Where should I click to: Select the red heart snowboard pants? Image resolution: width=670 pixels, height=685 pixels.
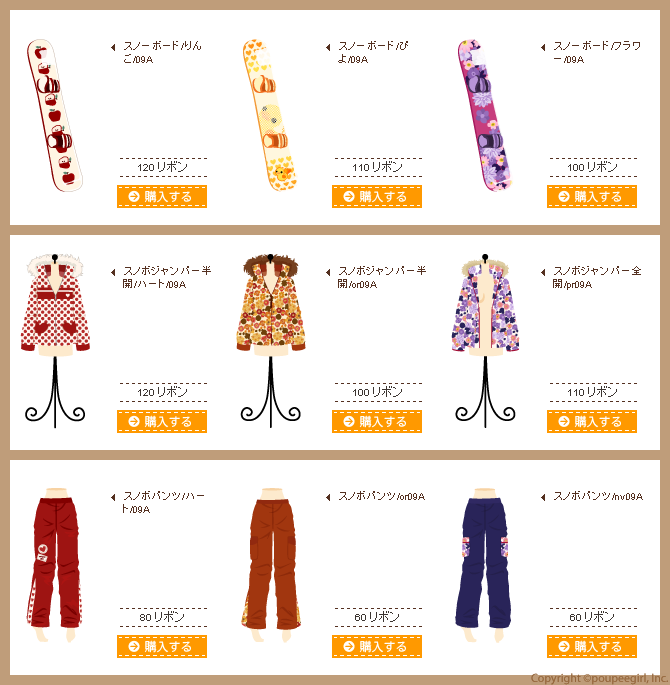[x=55, y=565]
